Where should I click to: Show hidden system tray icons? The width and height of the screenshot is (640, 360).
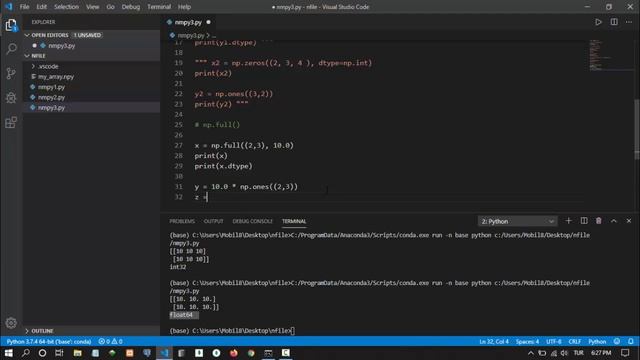point(530,353)
